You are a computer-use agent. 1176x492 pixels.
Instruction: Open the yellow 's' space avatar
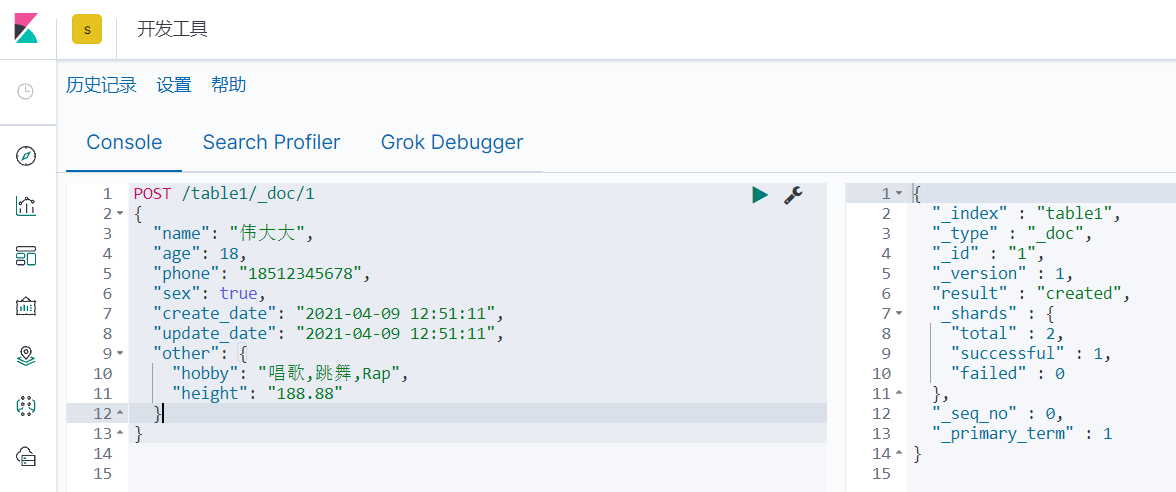point(87,29)
